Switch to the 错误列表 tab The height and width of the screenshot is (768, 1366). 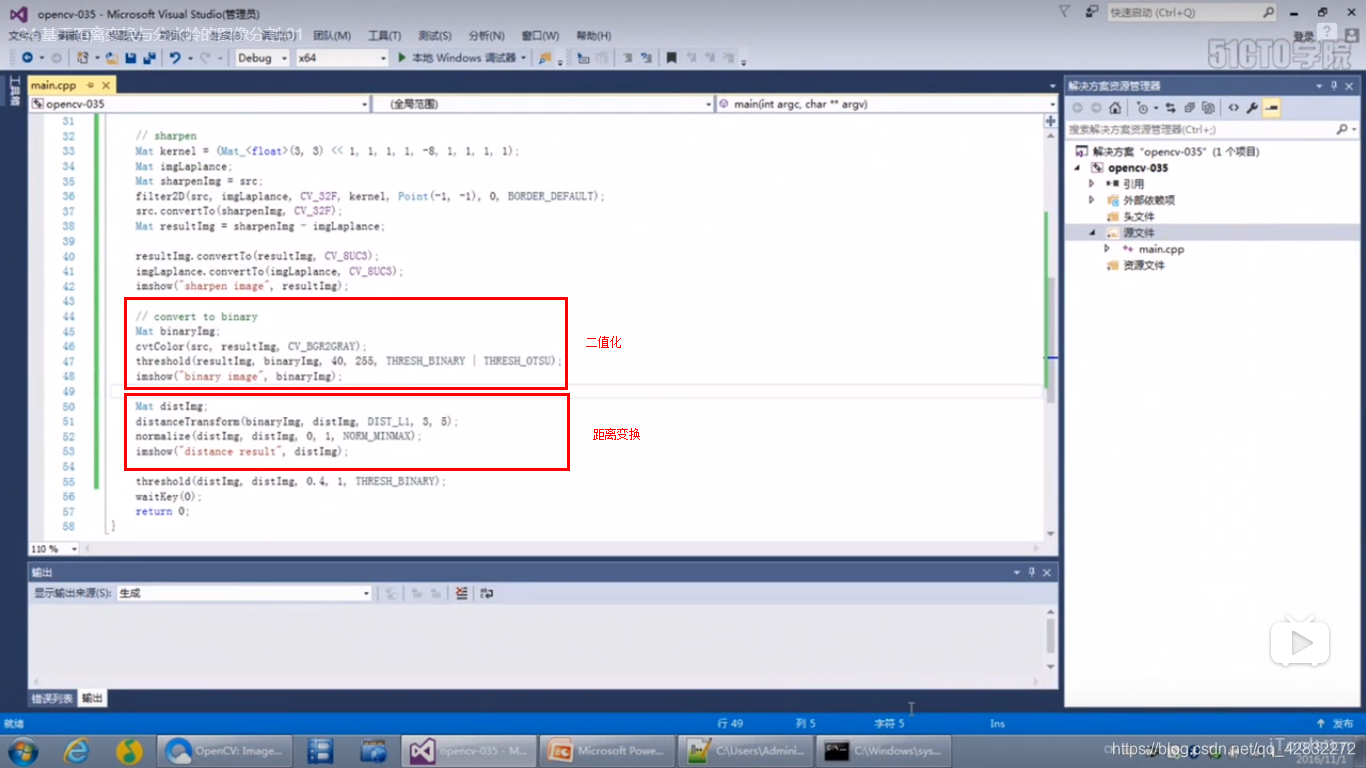(52, 698)
